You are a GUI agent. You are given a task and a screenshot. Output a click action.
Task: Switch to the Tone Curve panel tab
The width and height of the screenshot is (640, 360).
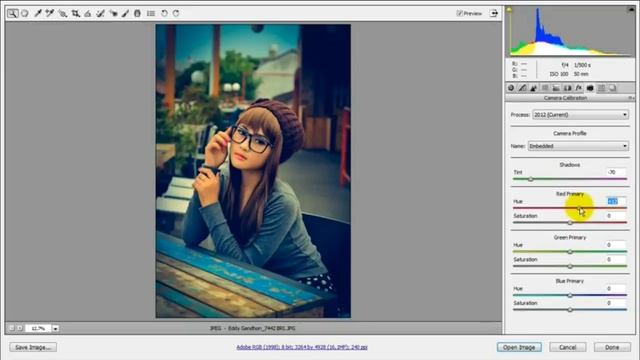pyautogui.click(x=522, y=88)
